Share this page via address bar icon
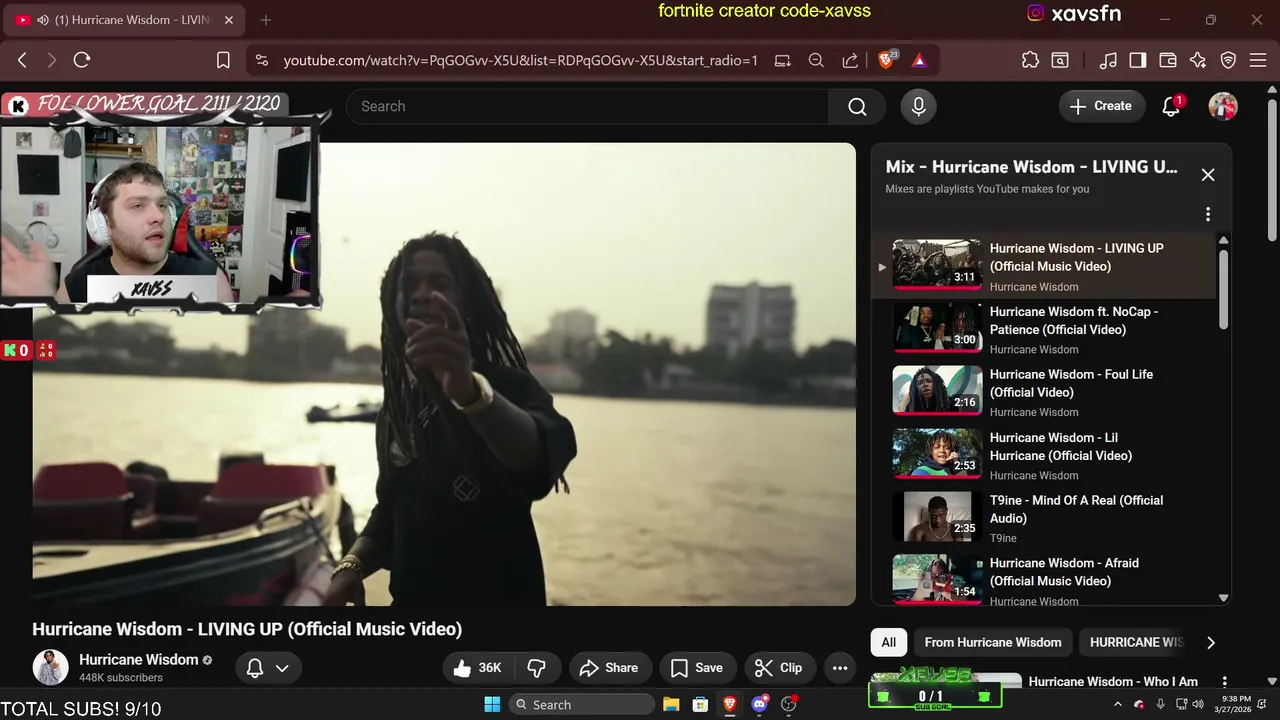Viewport: 1280px width, 720px height. [x=850, y=60]
